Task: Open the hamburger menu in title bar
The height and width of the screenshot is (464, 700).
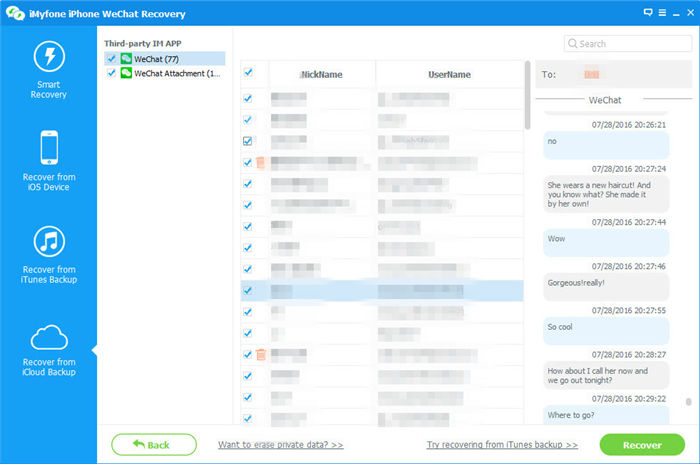Action: pos(662,13)
